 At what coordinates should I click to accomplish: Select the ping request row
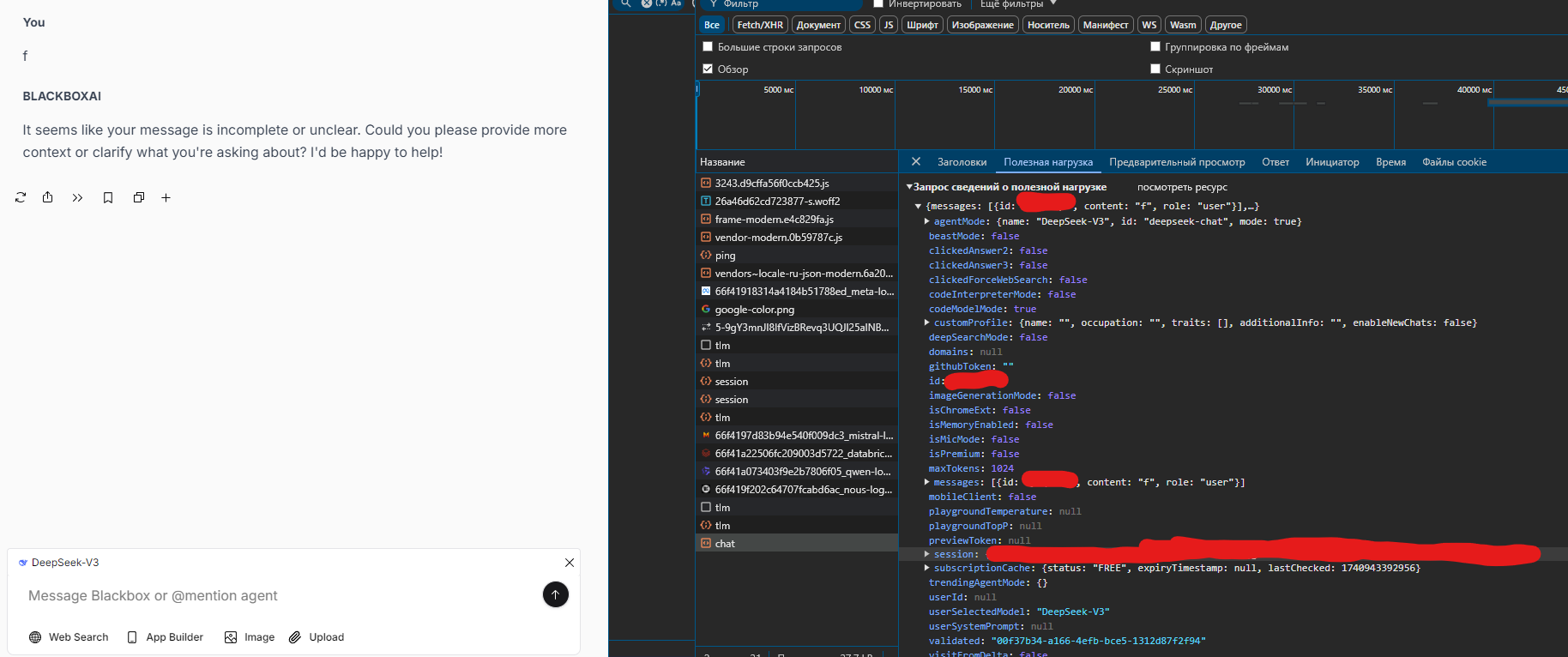coord(797,255)
